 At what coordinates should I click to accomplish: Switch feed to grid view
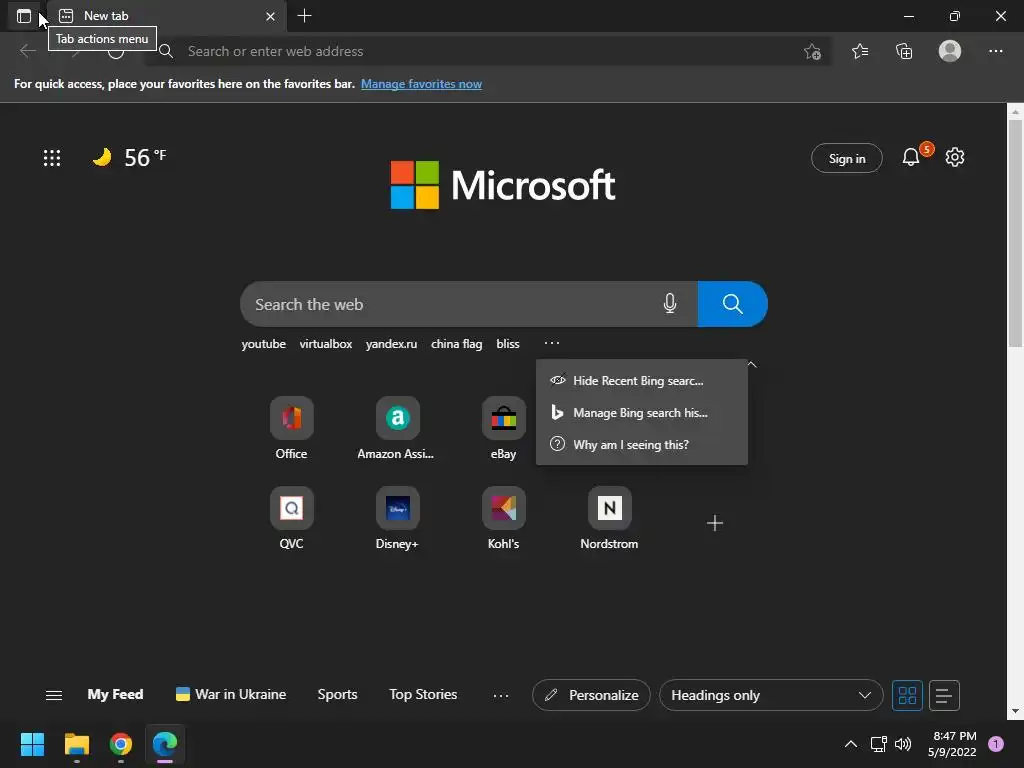coord(907,696)
